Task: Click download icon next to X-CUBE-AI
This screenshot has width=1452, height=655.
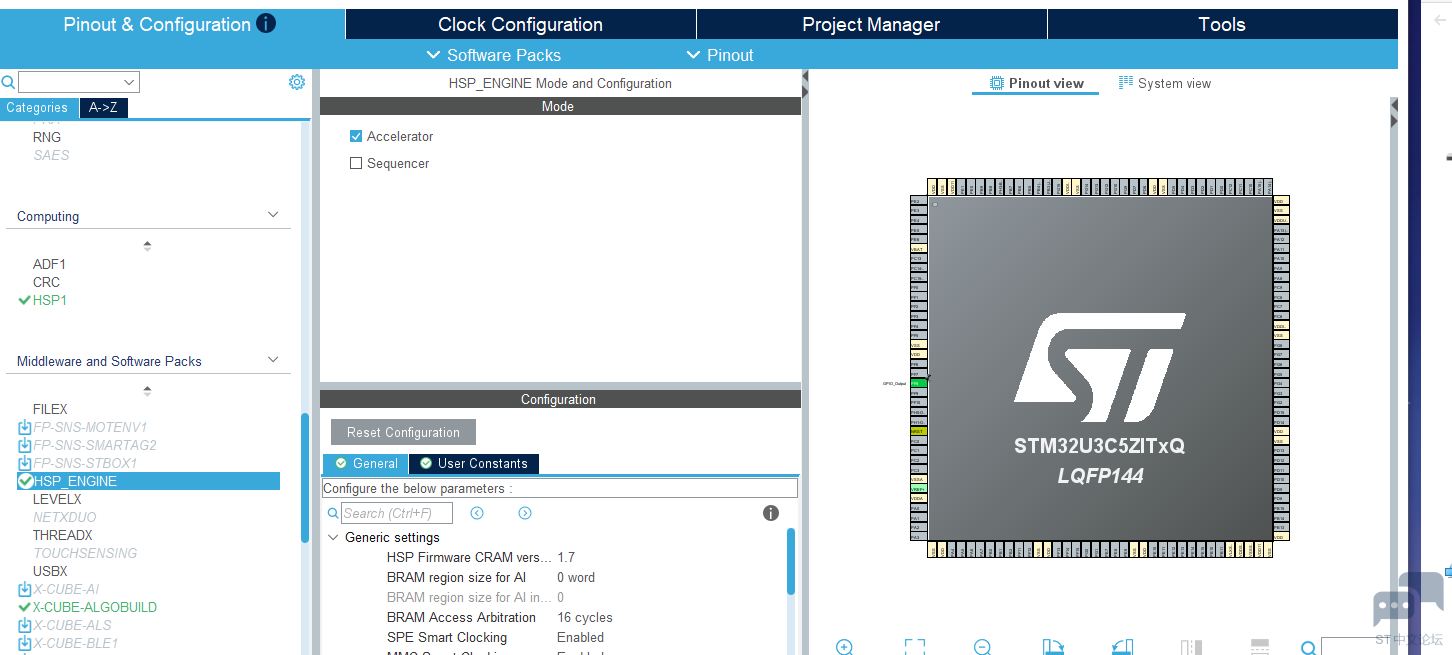Action: coord(25,589)
